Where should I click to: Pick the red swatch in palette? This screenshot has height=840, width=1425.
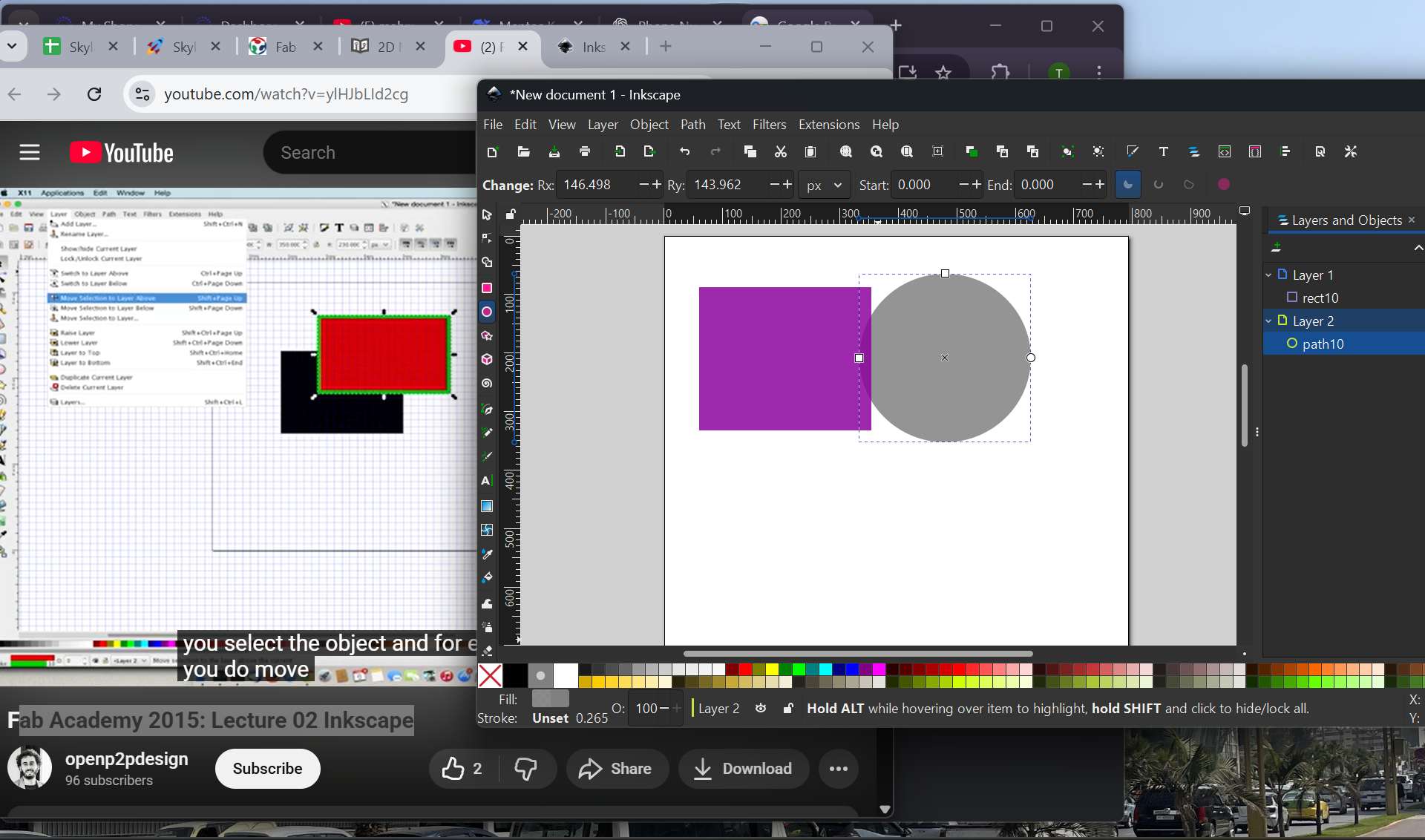[746, 669]
